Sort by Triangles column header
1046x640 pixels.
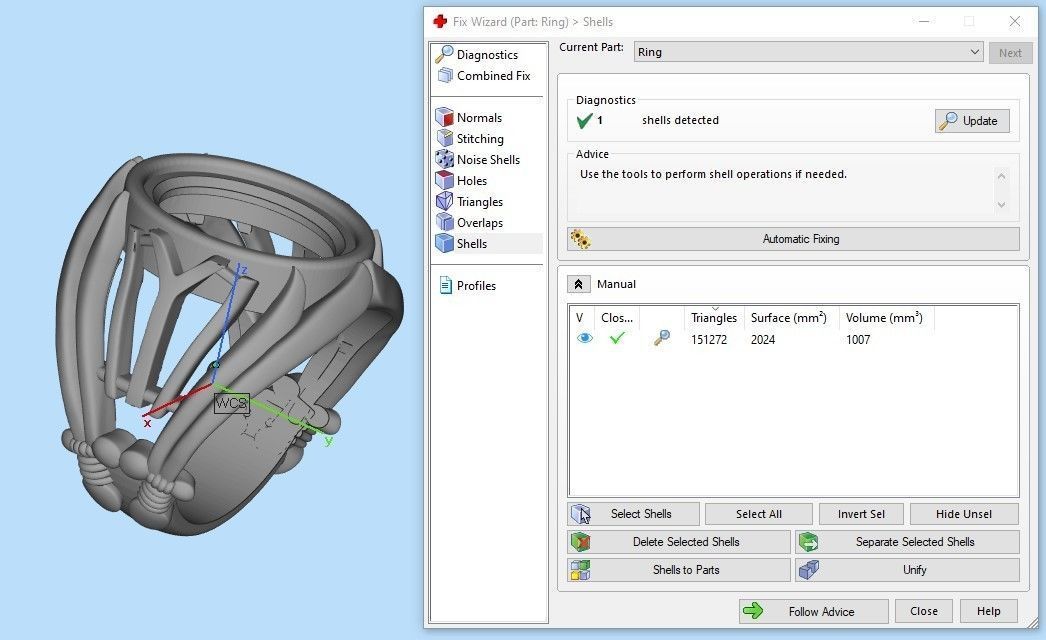714,318
